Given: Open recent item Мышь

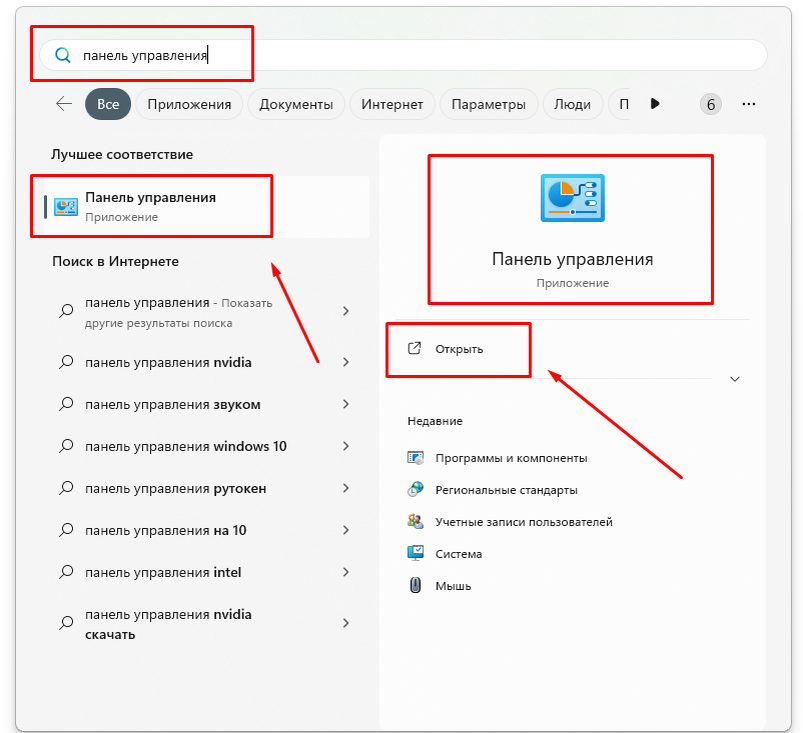Looking at the screenshot, I should 453,586.
